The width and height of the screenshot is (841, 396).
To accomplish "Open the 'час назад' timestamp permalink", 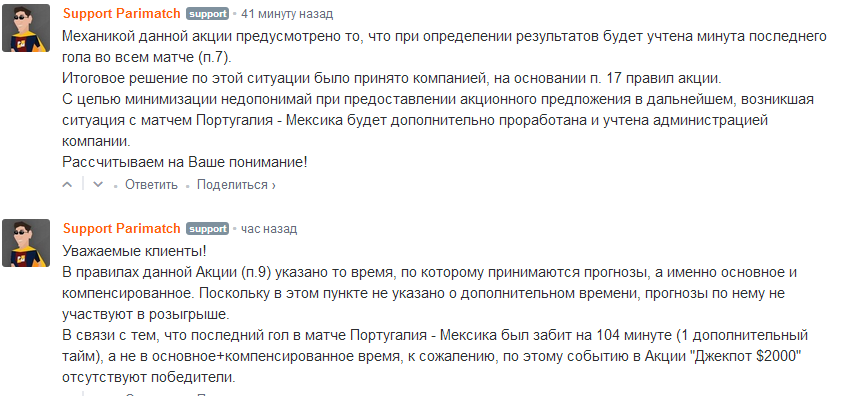I will [x=269, y=229].
